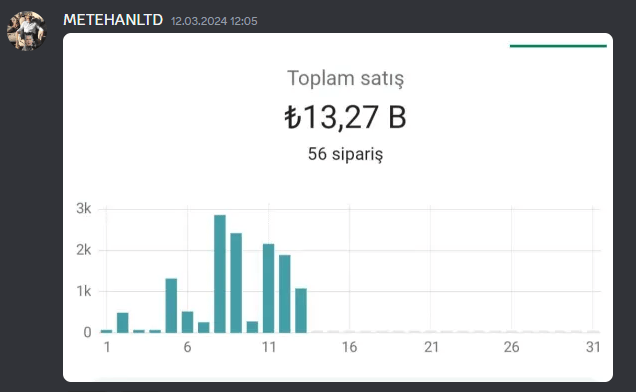The width and height of the screenshot is (636, 392).
Task: Click the ₺13,27 B total sales amount
Action: tap(345, 117)
